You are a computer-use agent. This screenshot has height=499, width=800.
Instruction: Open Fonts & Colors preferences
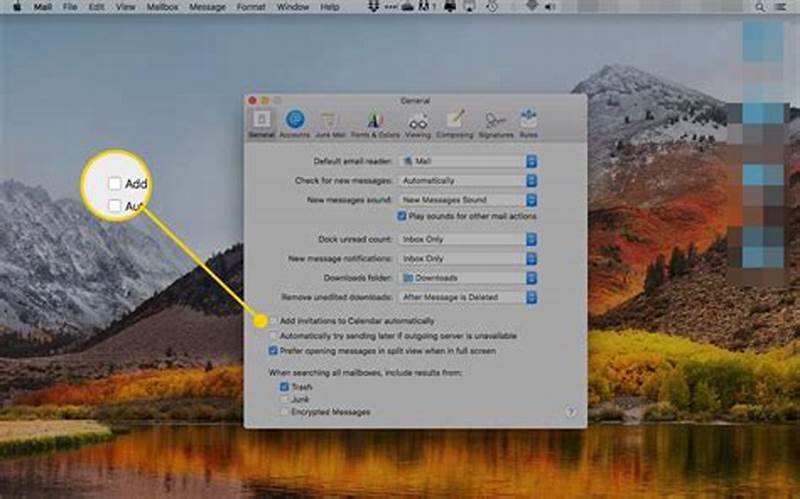(375, 124)
